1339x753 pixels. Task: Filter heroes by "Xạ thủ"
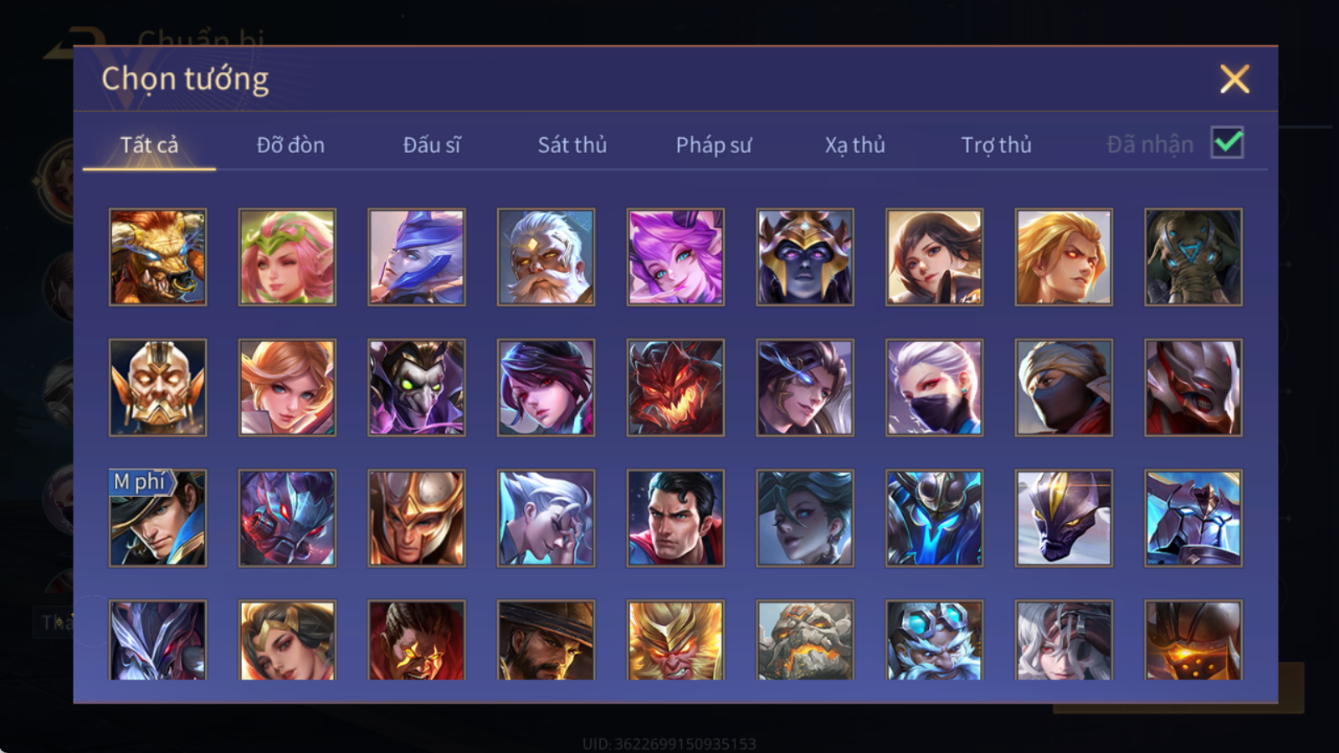(x=855, y=145)
